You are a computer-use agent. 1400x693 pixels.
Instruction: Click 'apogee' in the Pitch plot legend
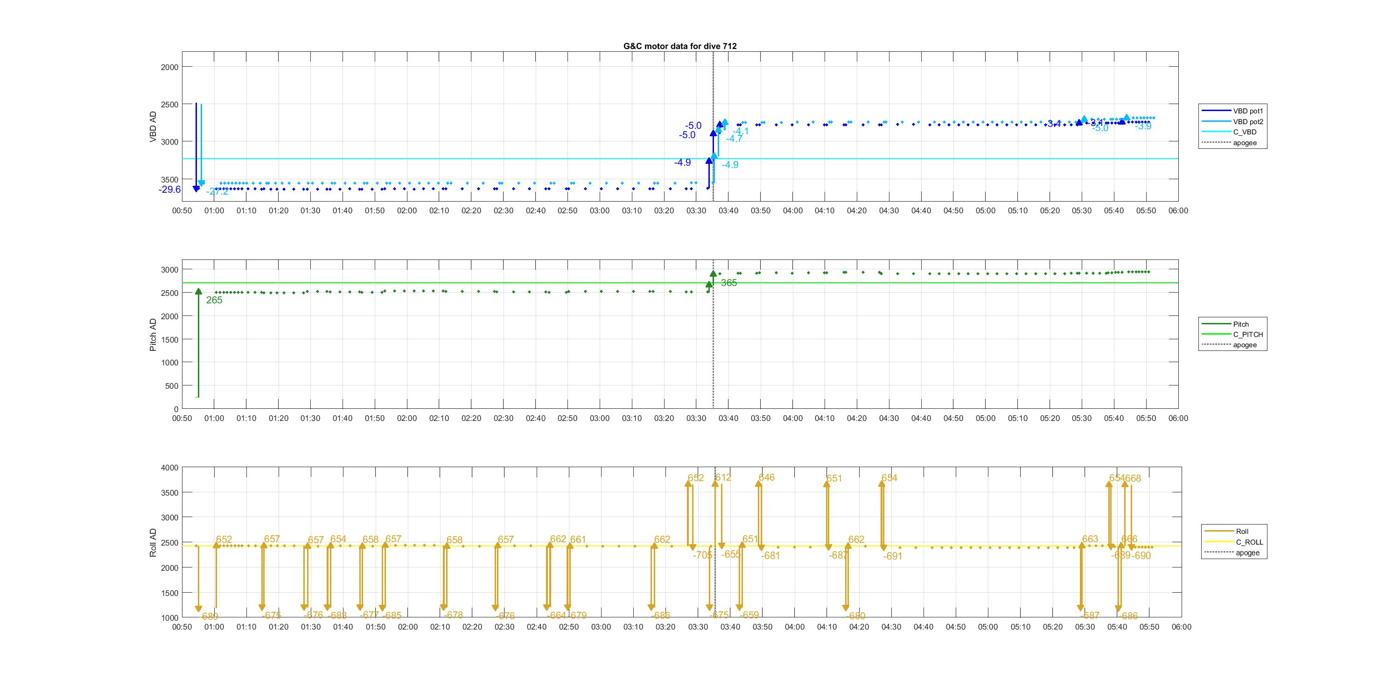pyautogui.click(x=1244, y=345)
